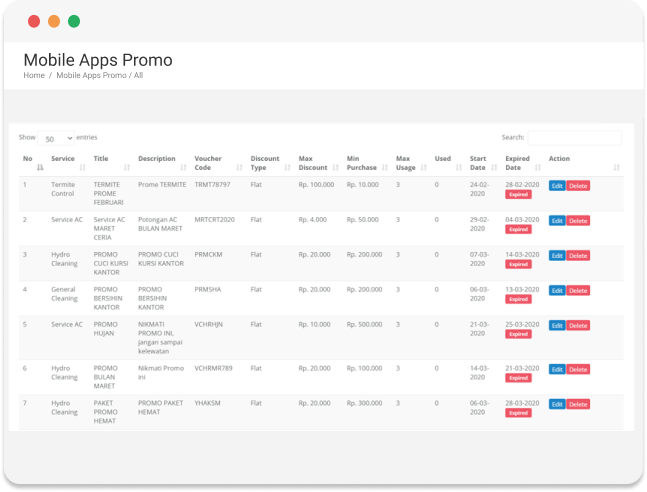Delete the PRMCKM voucher row
647x492 pixels.
[578, 256]
